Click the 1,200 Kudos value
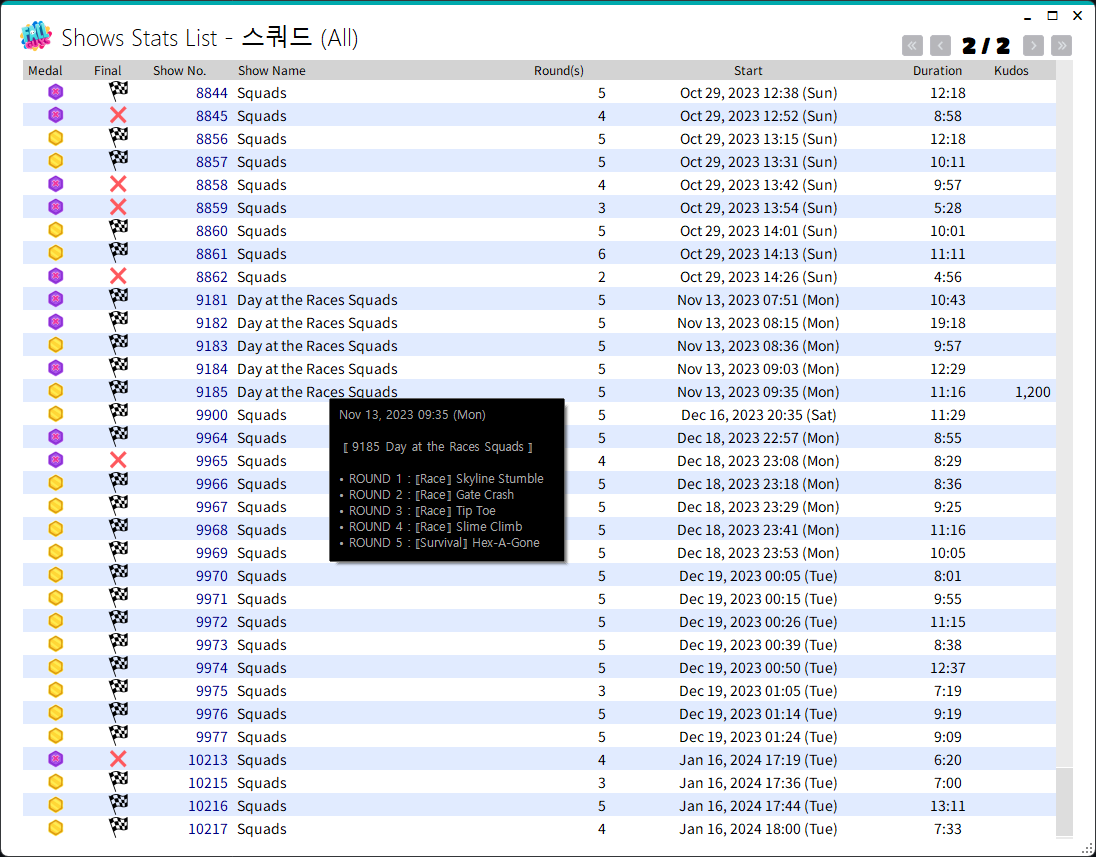The height and width of the screenshot is (857, 1096). click(x=1032, y=392)
